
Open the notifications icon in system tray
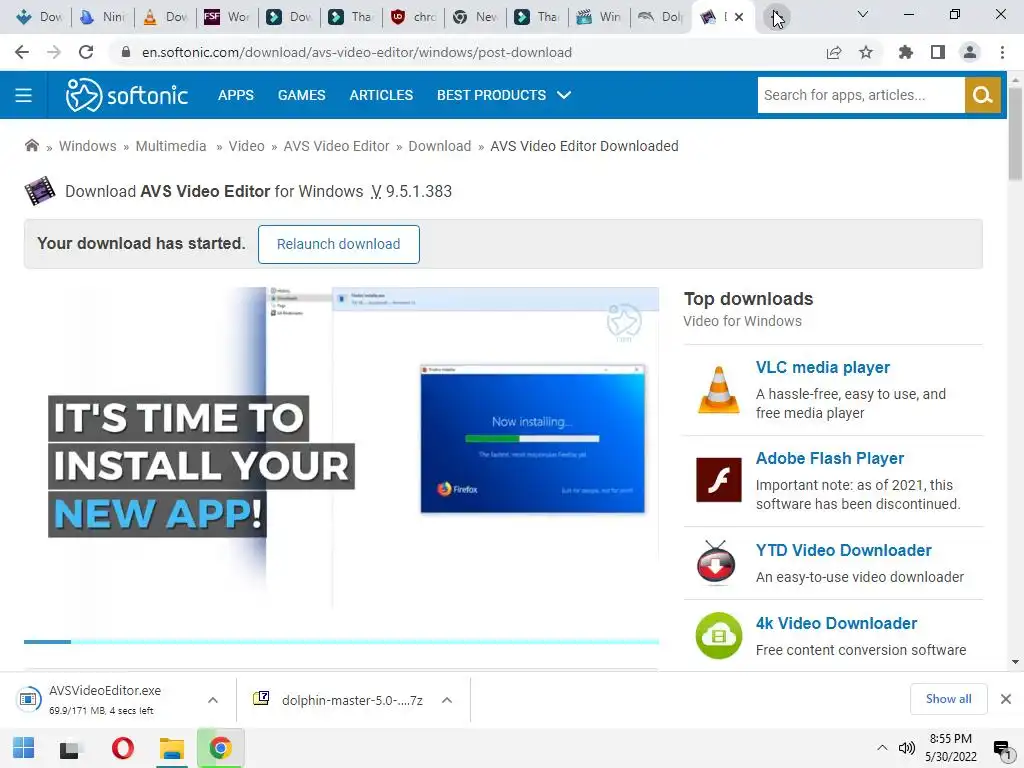[1002, 749]
